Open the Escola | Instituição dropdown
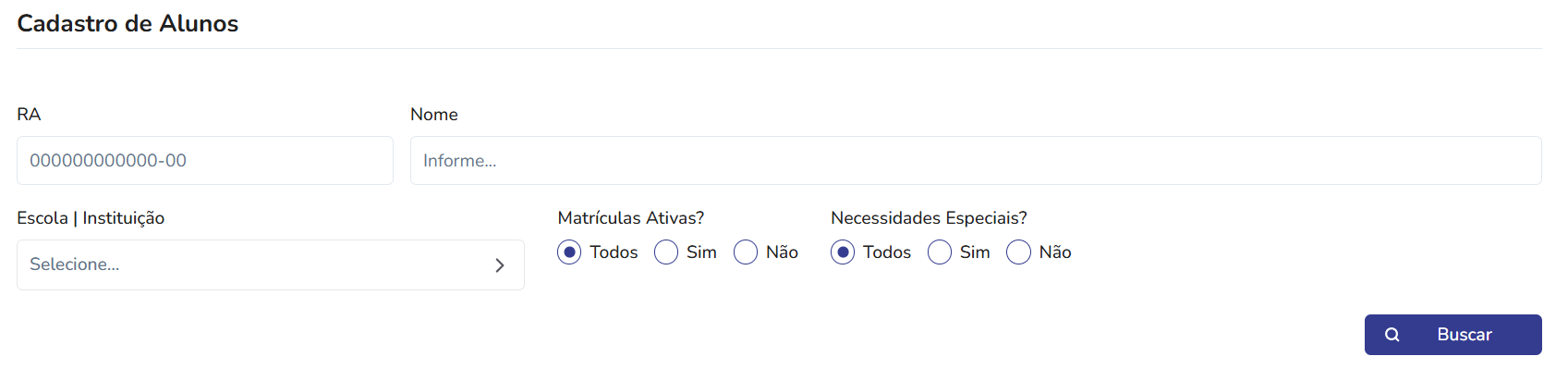Viewport: 1568px width, 381px height. pos(271,265)
